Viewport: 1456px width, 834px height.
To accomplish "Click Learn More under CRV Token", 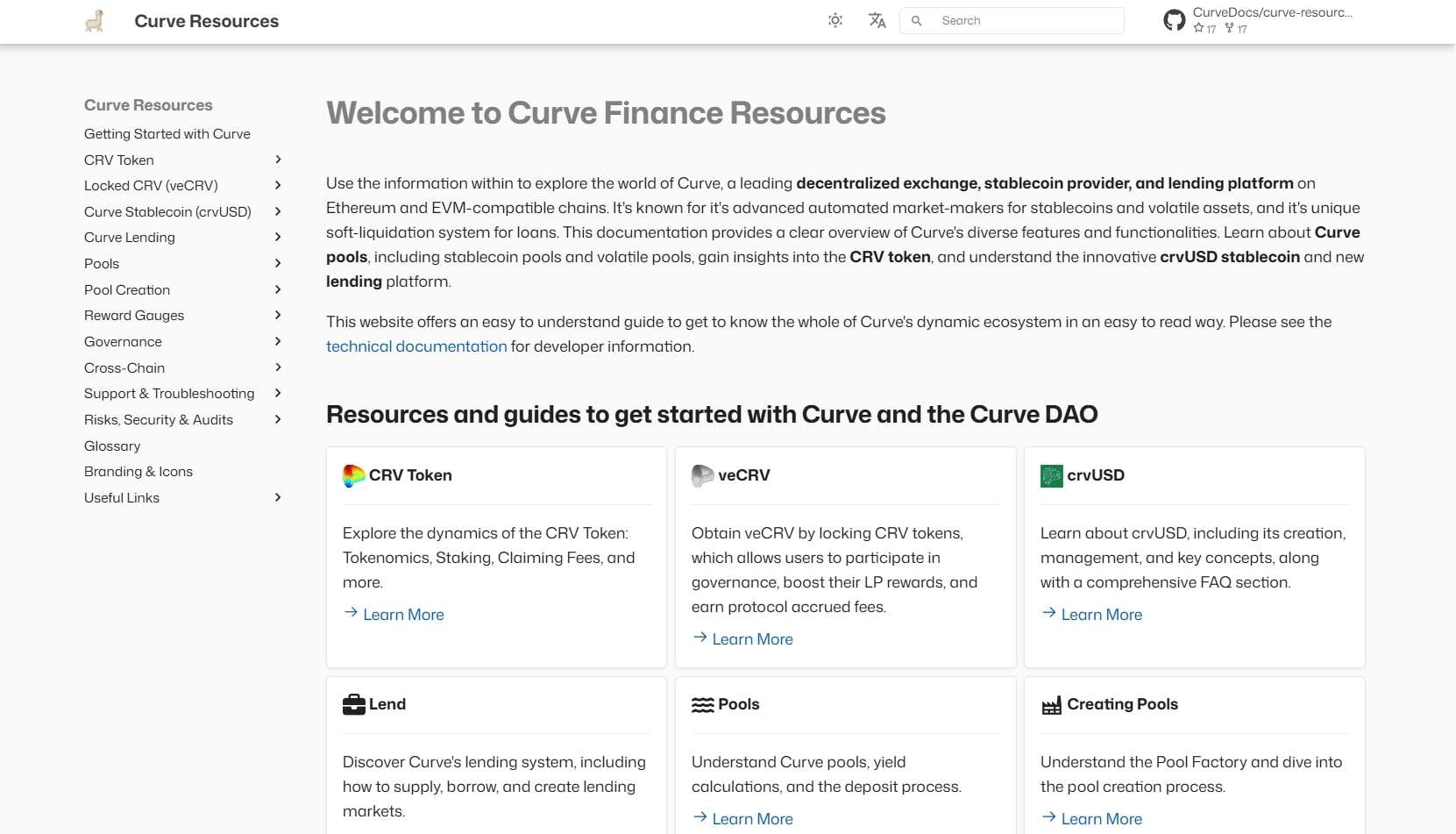I will (x=403, y=615).
